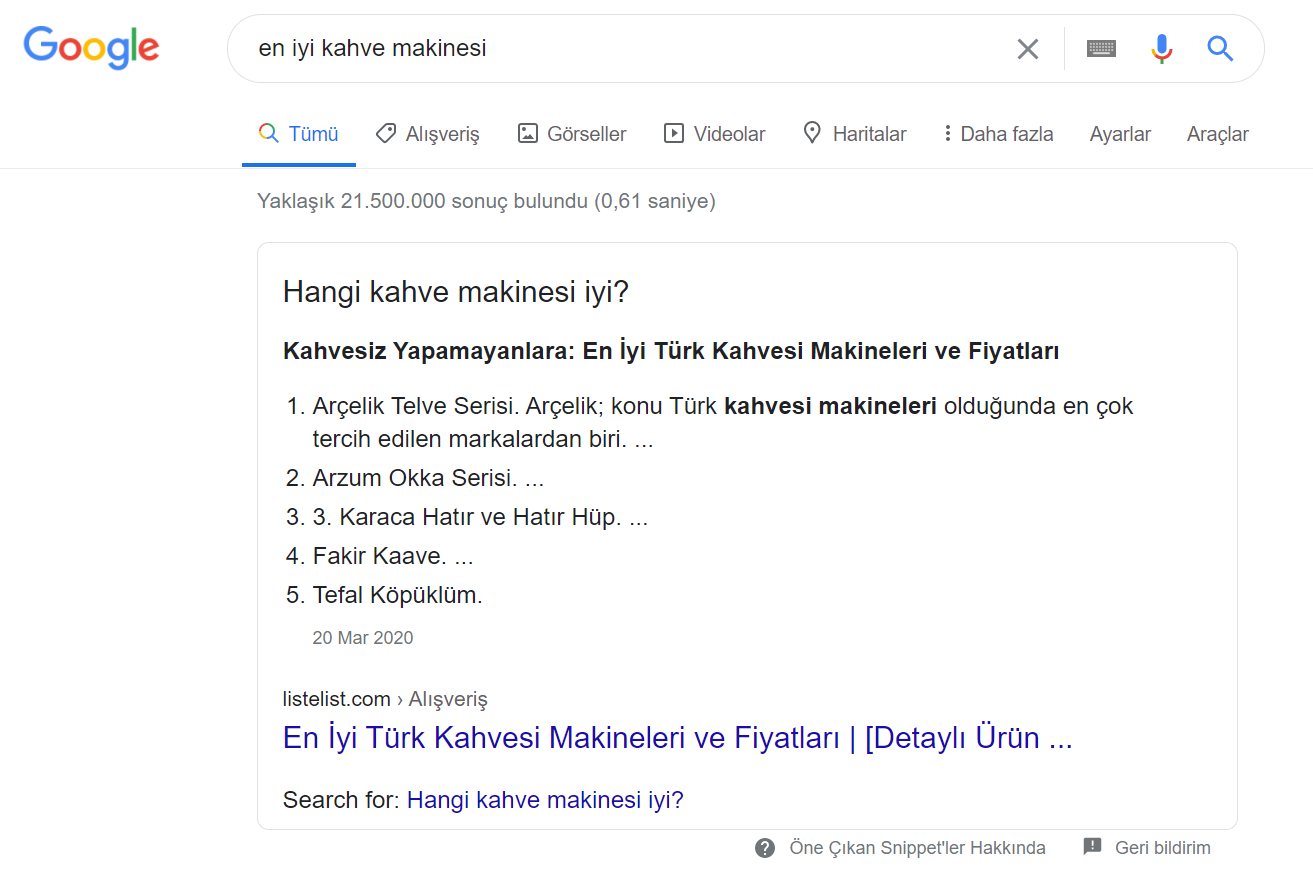Go to Haritalar tab
The height and width of the screenshot is (888, 1313).
pos(855,134)
